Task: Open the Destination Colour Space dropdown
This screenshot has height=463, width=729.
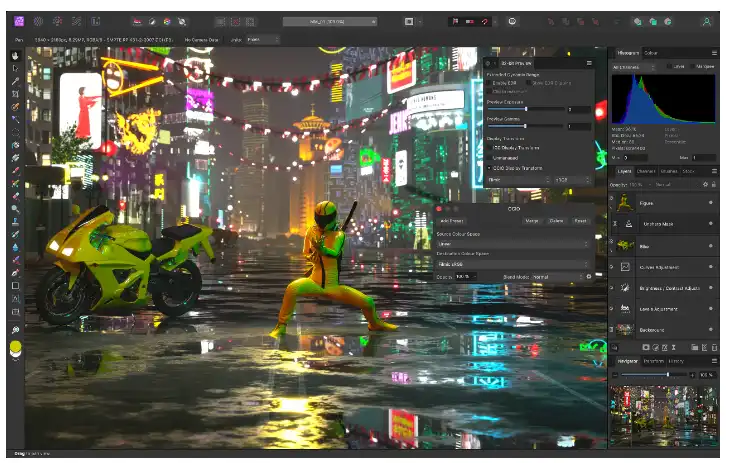Action: 513,264
